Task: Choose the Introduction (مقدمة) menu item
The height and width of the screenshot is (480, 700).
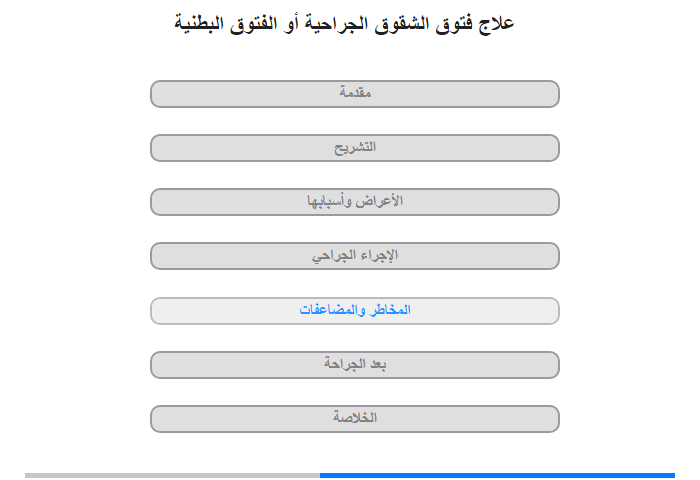Action: pos(355,94)
